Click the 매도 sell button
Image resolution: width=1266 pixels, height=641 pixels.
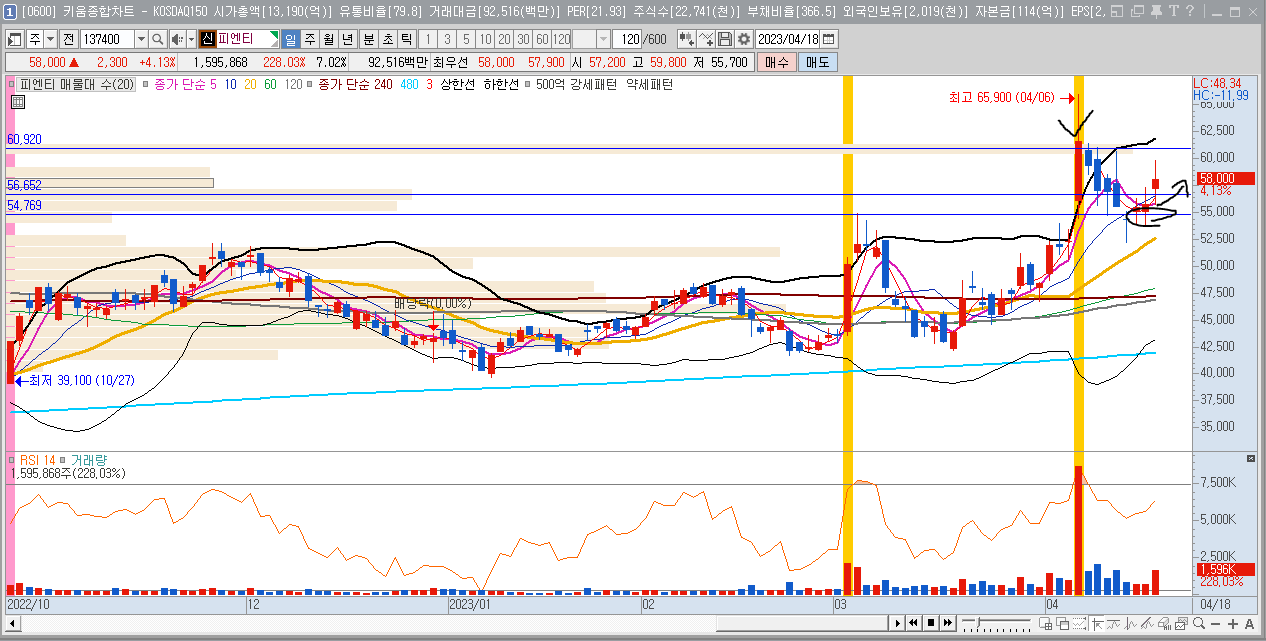click(817, 62)
